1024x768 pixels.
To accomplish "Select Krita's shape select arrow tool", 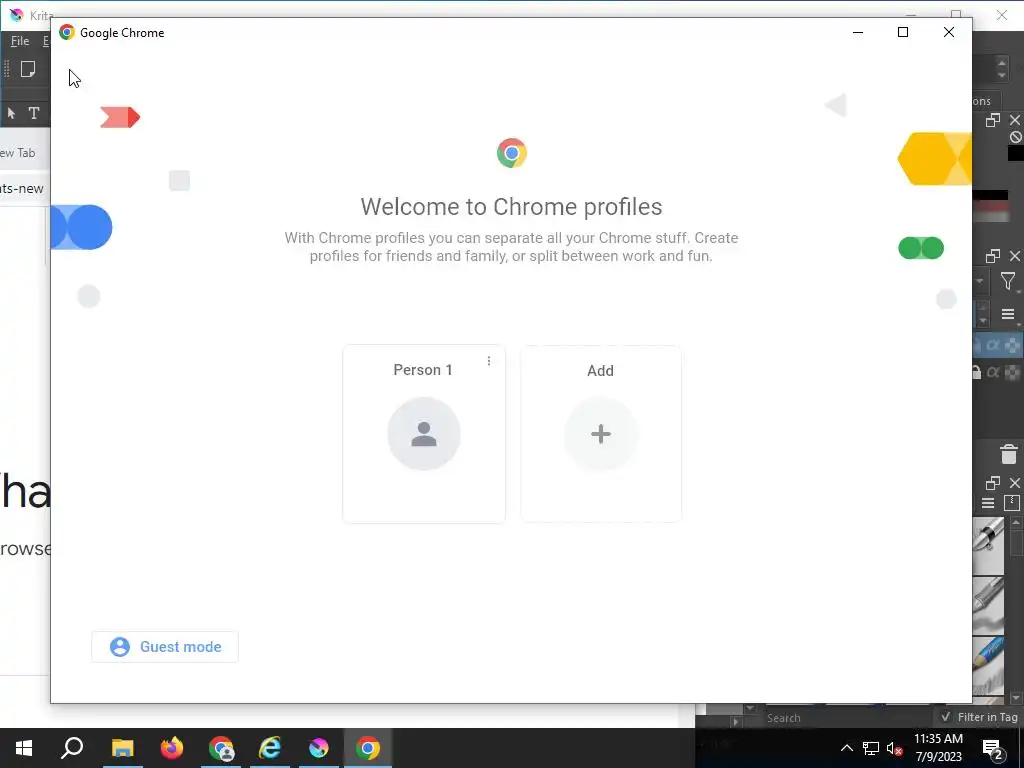I will (x=11, y=114).
